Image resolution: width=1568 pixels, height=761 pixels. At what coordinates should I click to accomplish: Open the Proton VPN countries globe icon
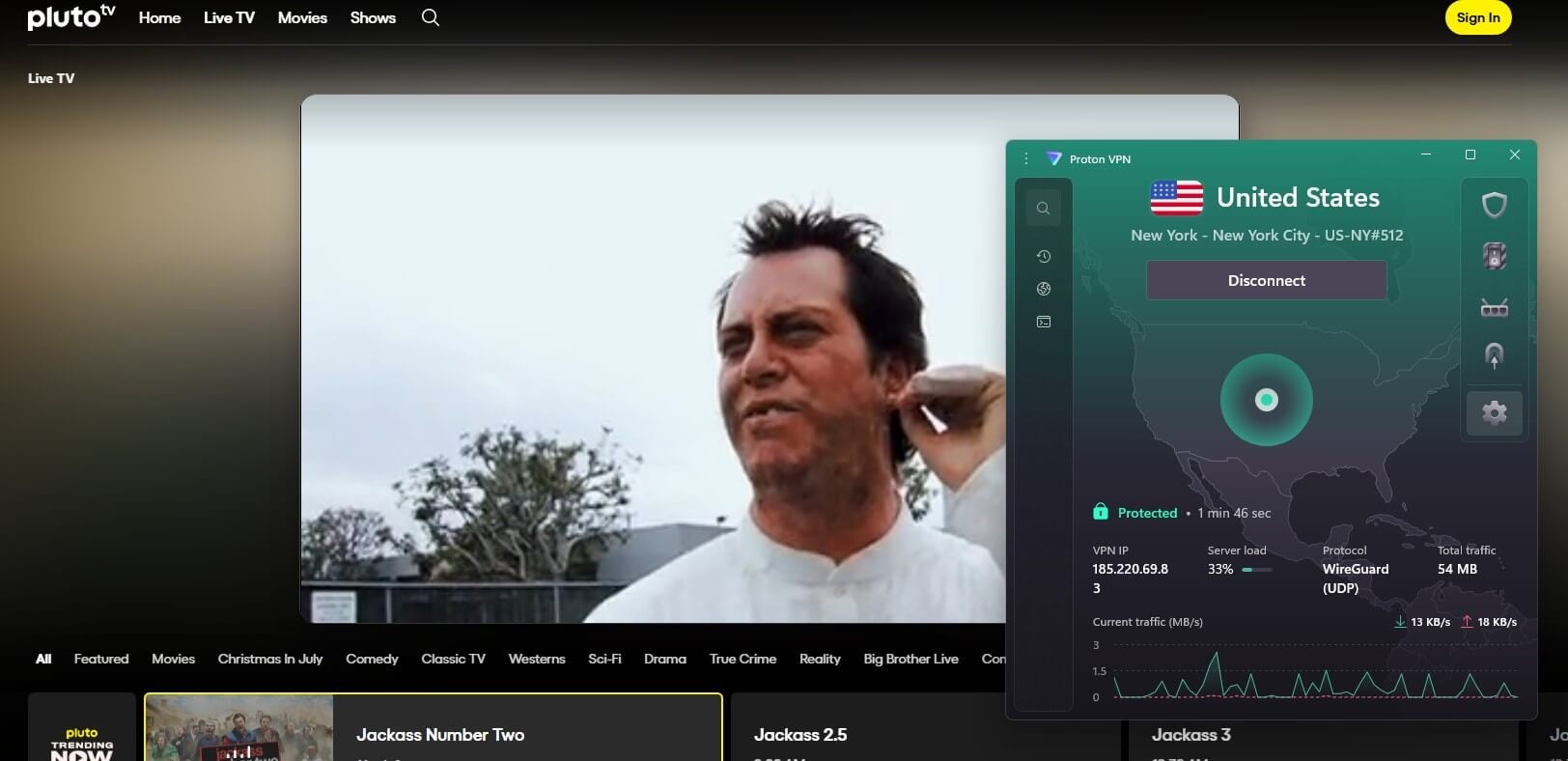pos(1043,289)
